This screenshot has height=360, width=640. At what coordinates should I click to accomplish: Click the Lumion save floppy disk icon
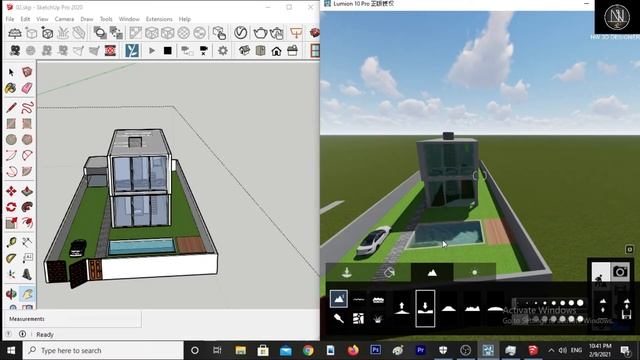tap(627, 315)
